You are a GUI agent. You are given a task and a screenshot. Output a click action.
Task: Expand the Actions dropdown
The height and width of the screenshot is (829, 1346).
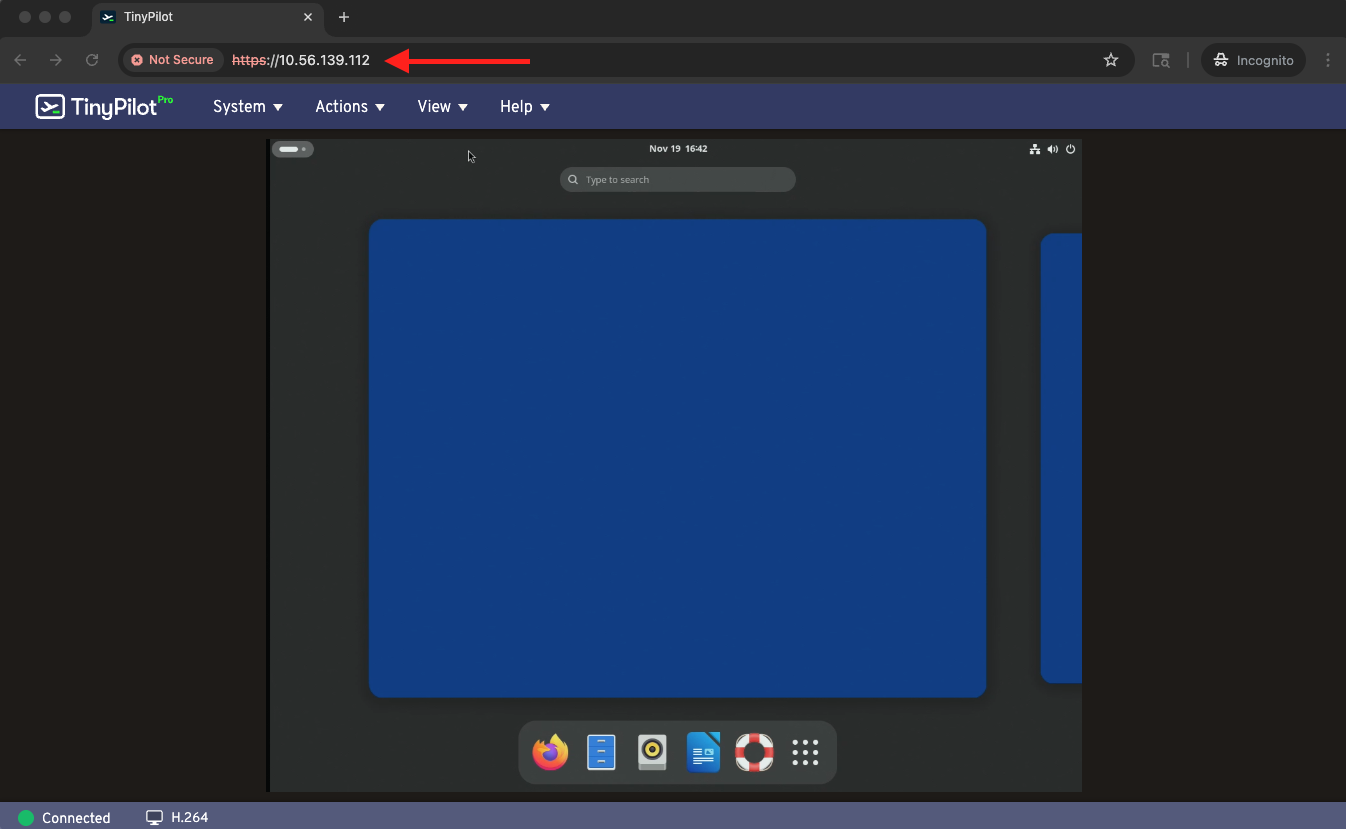point(349,106)
